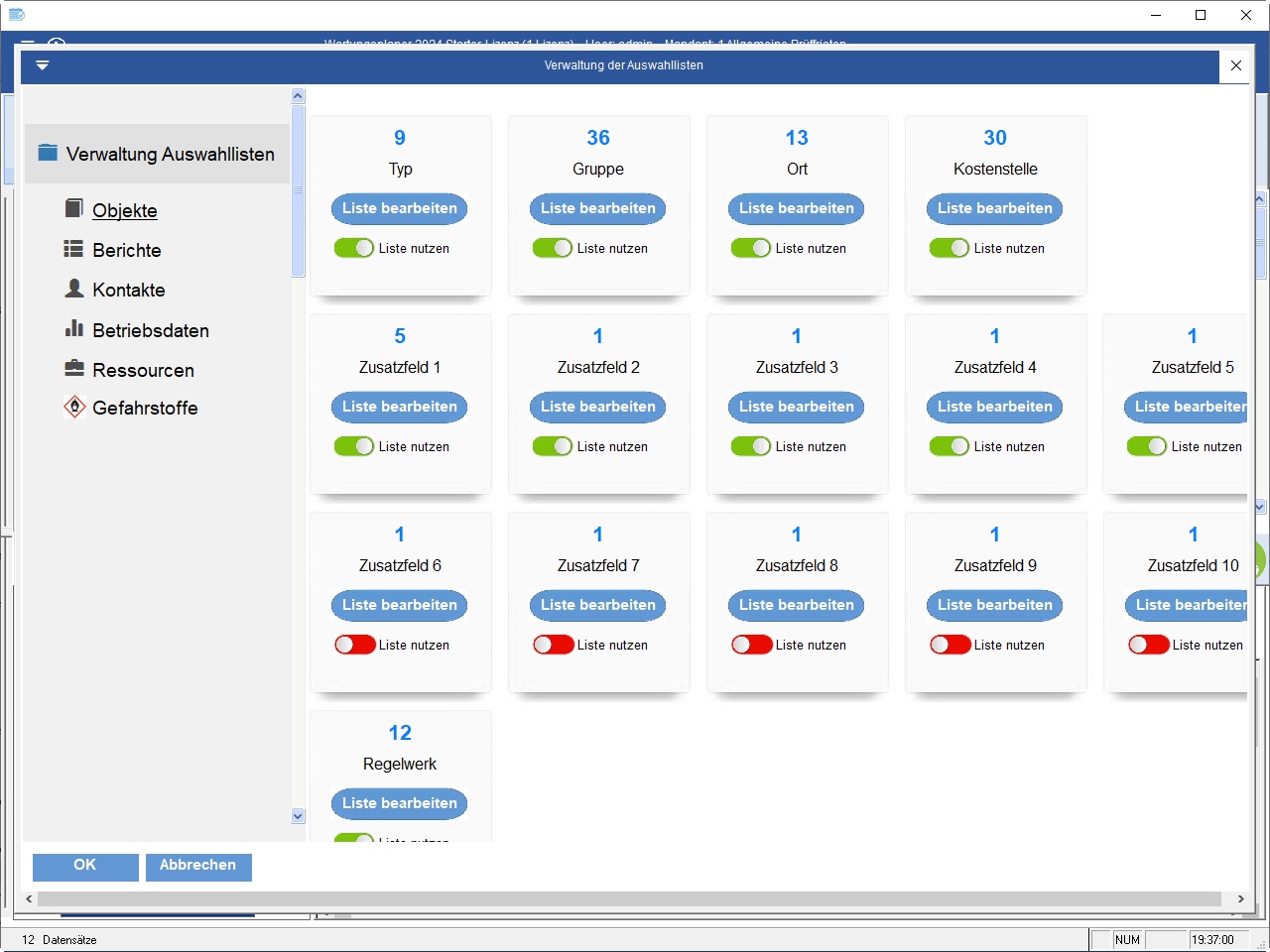Select Berichte in the sidebar

pos(126,250)
